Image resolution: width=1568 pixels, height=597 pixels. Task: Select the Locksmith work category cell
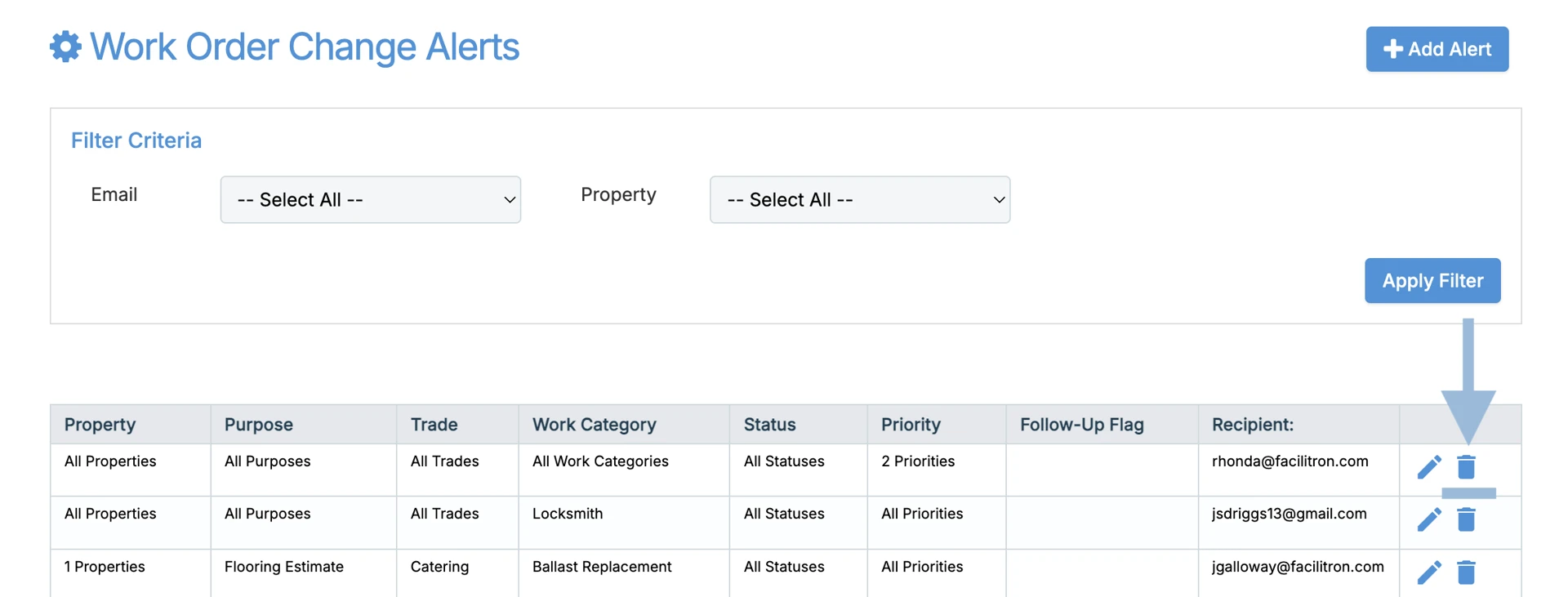568,514
